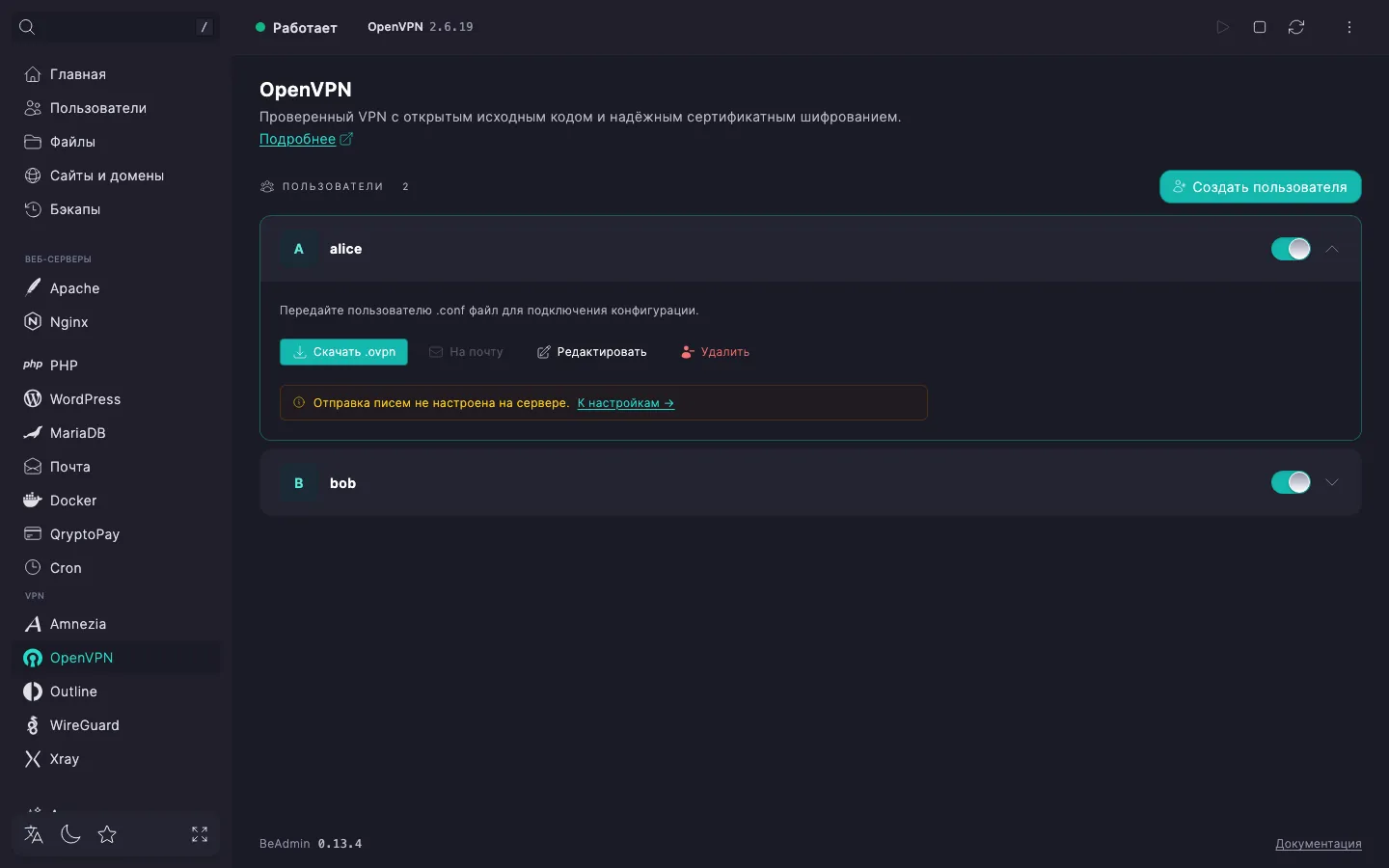Screen dimensions: 1389x868
Task: Click the Xray logo icon
Action: coord(33,759)
